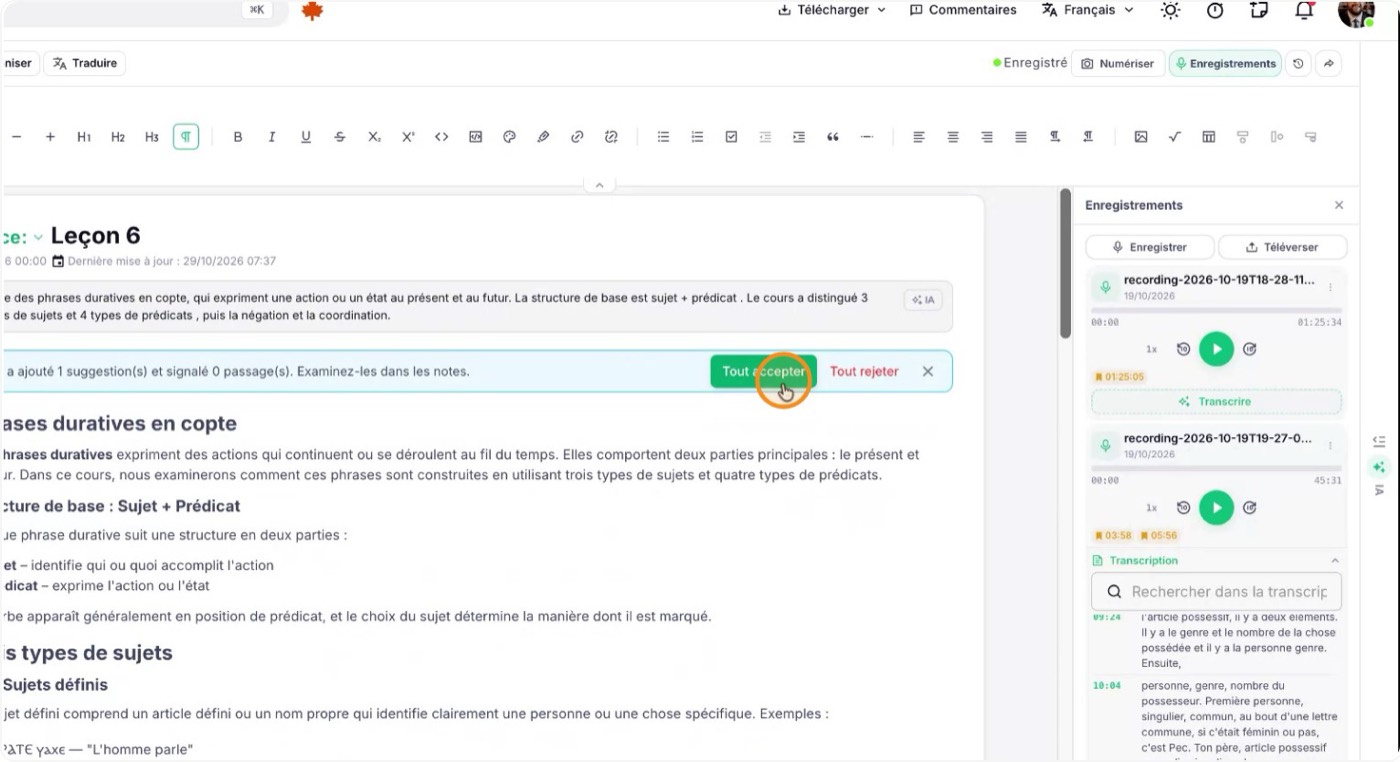
Task: Toggle the paragraph style button
Action: [x=186, y=137]
